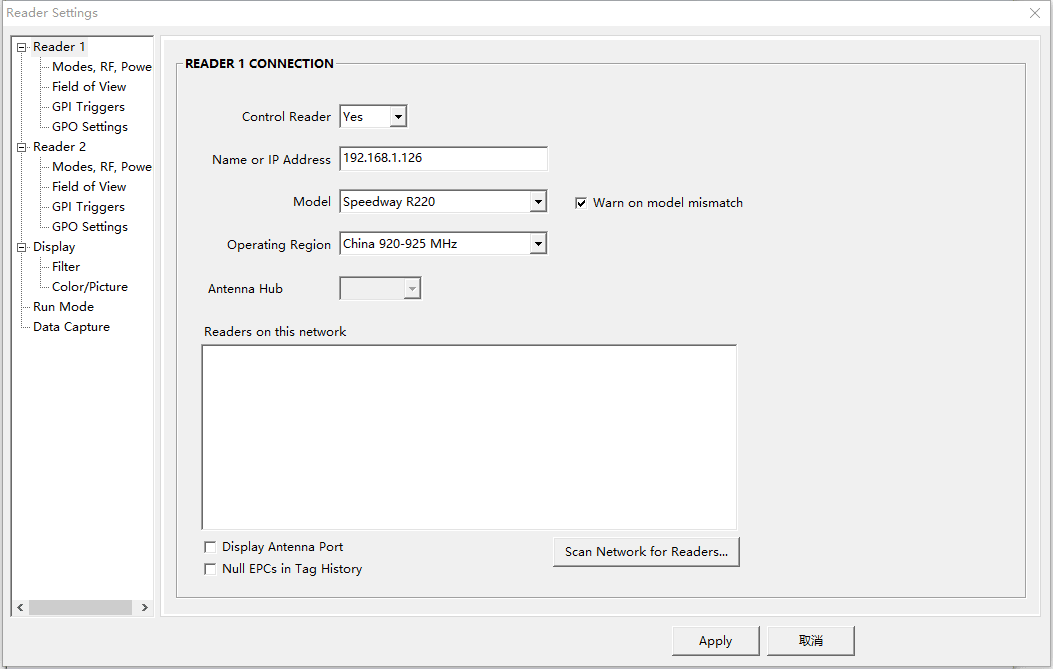1053x669 pixels.
Task: Toggle Warn on model mismatch checkbox
Action: [581, 203]
